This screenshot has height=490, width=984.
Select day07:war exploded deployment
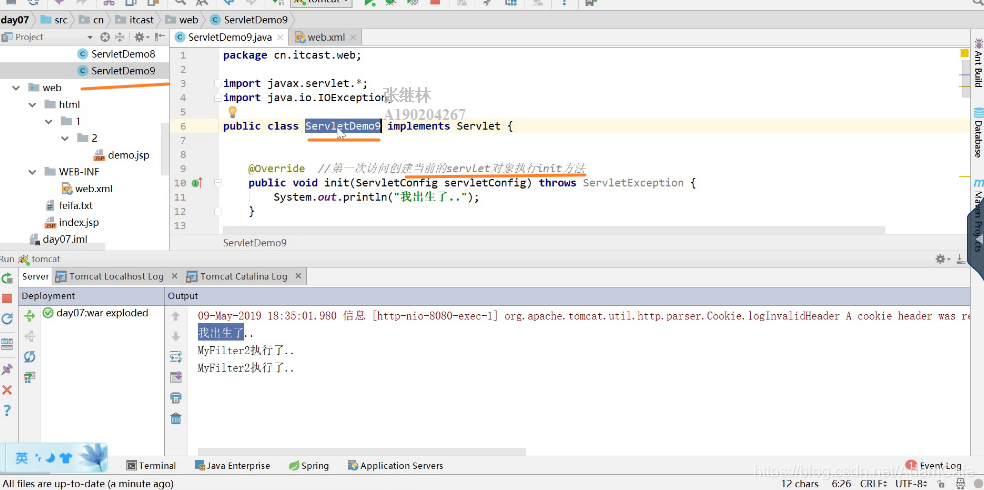click(x=95, y=313)
